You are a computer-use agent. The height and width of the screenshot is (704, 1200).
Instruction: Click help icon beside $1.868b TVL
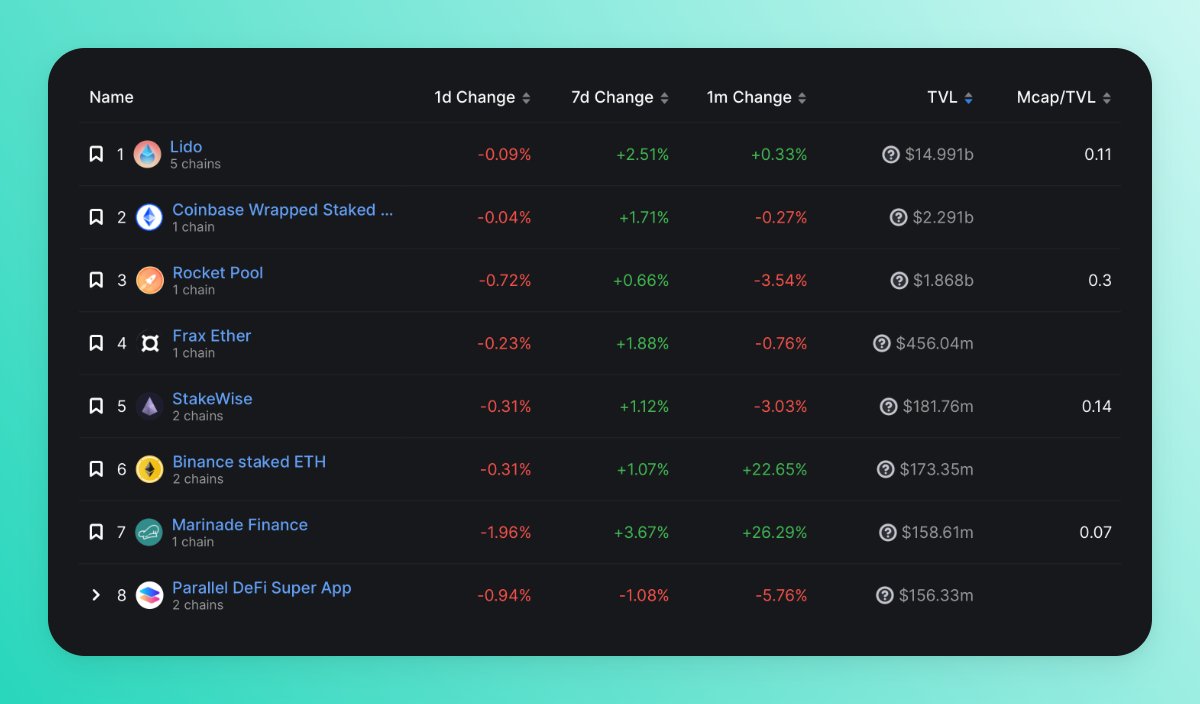pyautogui.click(x=899, y=280)
